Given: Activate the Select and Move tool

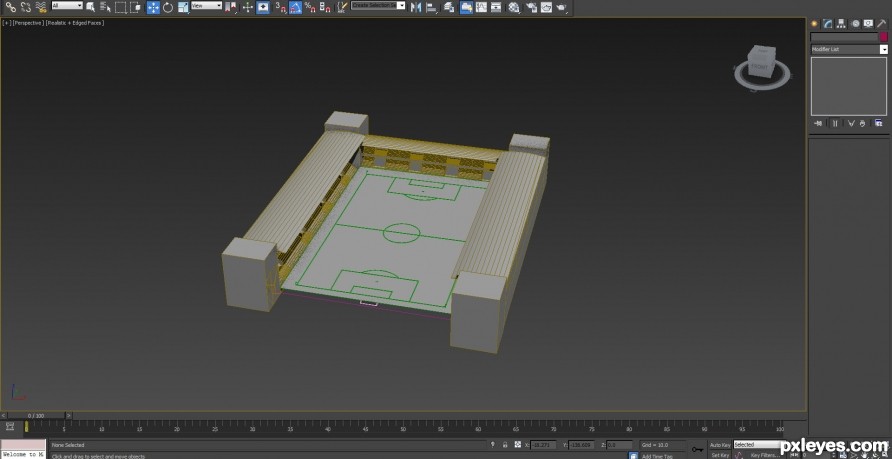Looking at the screenshot, I should 153,7.
